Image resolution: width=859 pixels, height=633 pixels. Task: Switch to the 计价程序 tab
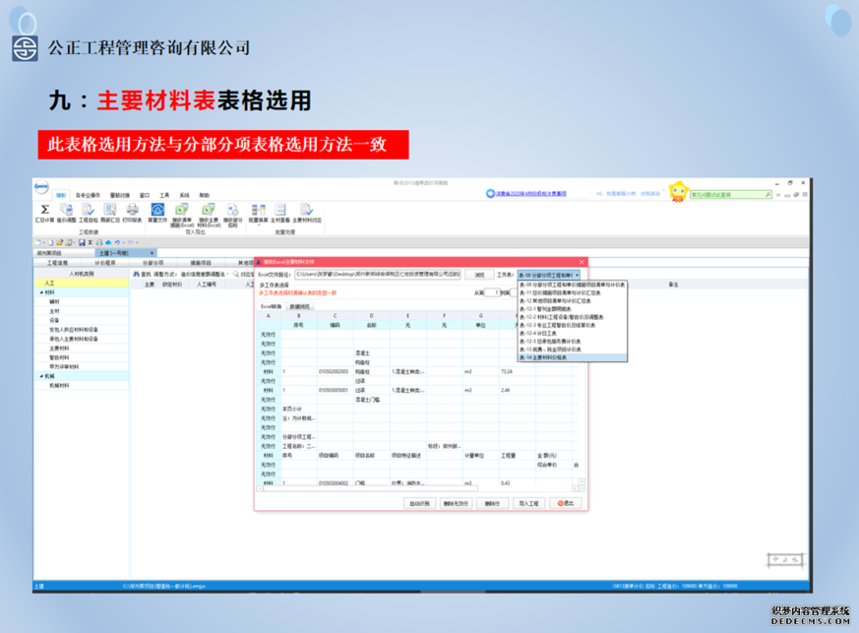point(105,263)
